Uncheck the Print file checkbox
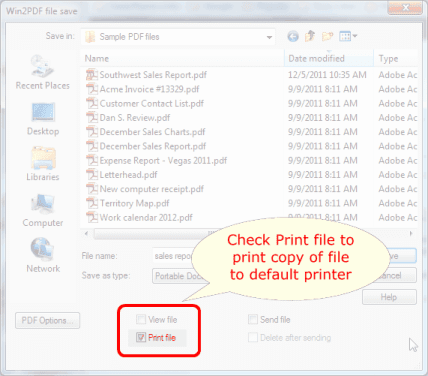 point(141,338)
